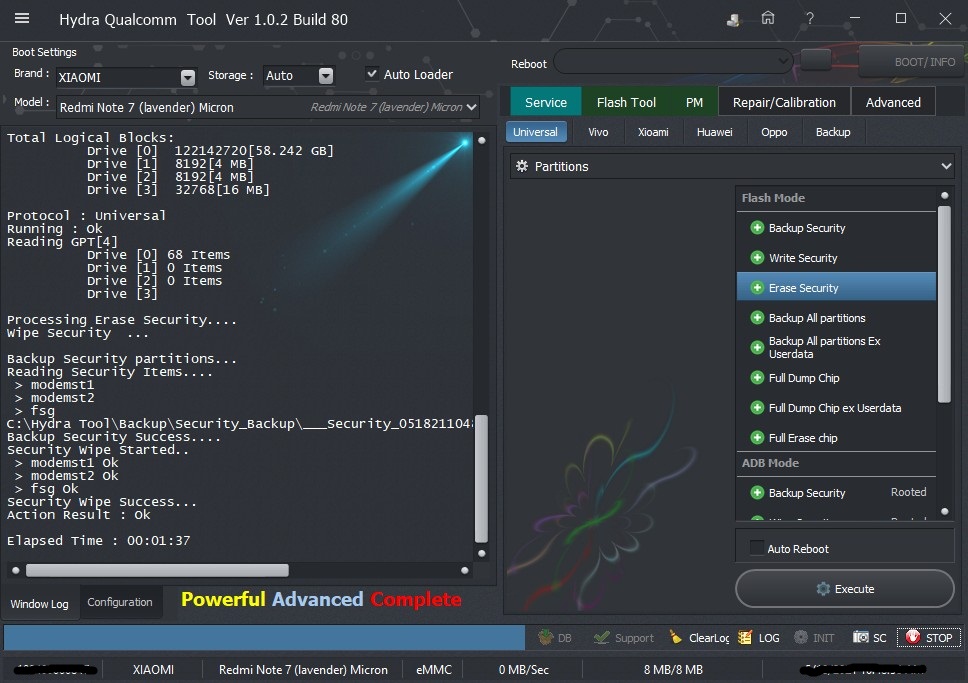Screen dimensions: 968x683
Task: Toggle the Auto Loader checkbox
Action: click(x=372, y=74)
